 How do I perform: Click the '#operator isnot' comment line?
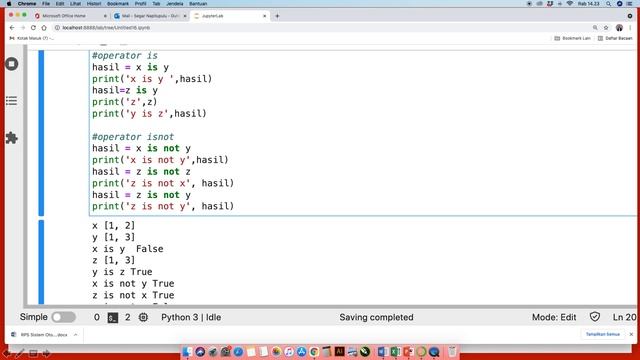click(x=133, y=137)
